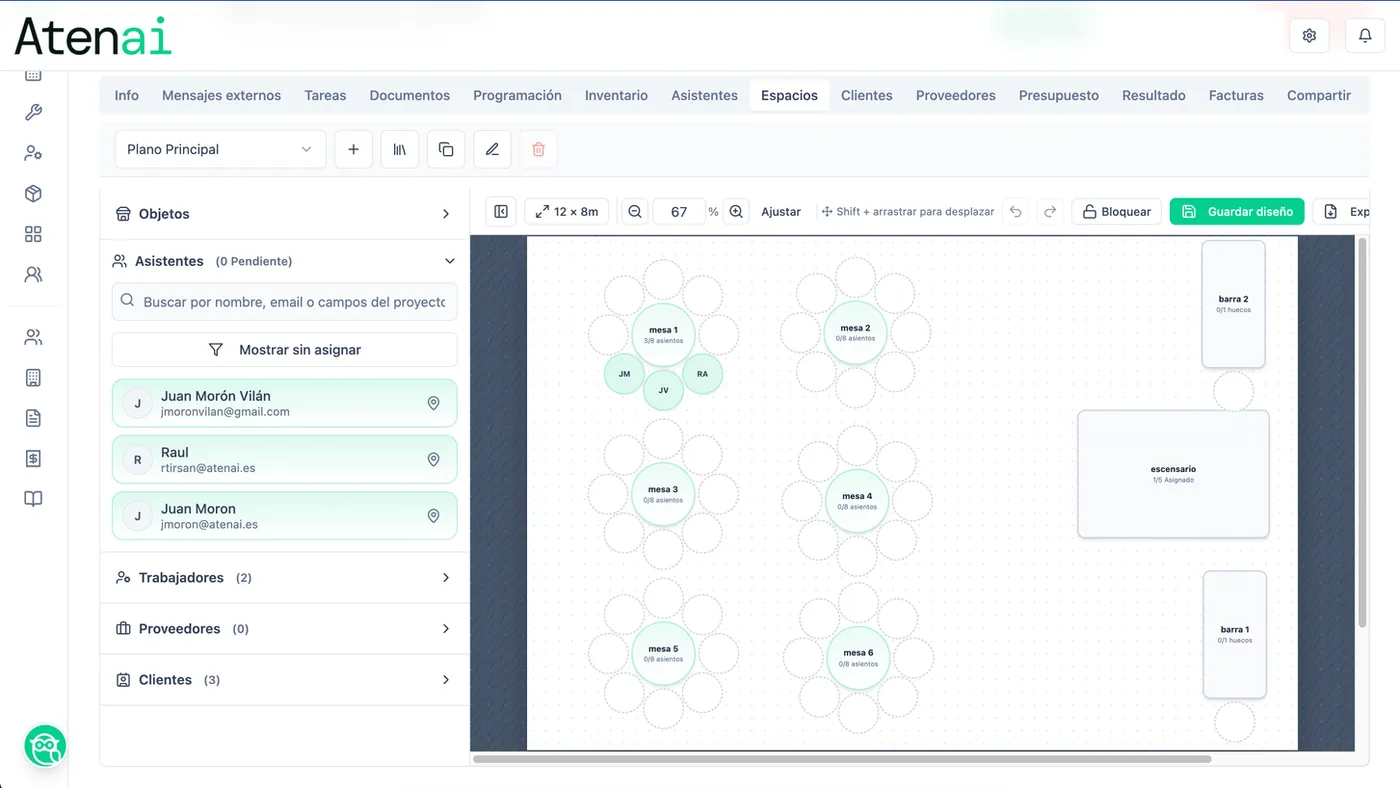Duplicate the current plan

(446, 149)
